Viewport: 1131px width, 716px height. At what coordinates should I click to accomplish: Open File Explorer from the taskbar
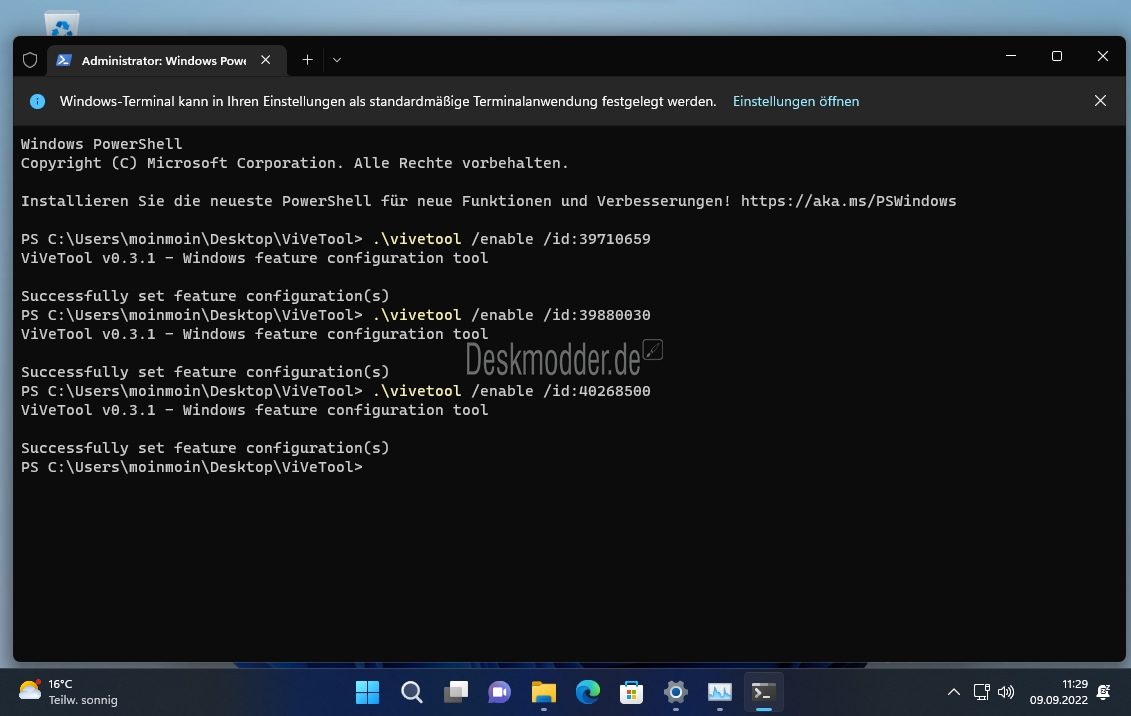coord(544,692)
